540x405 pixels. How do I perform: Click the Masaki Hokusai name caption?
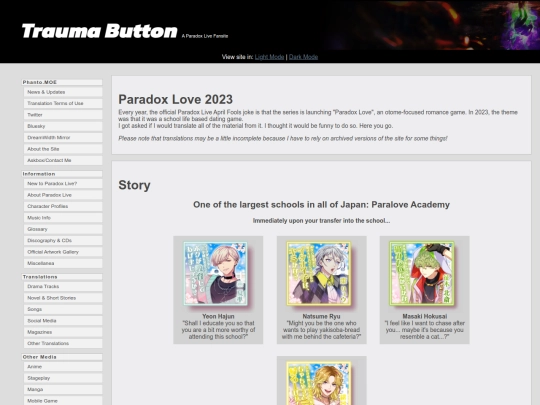coord(425,316)
